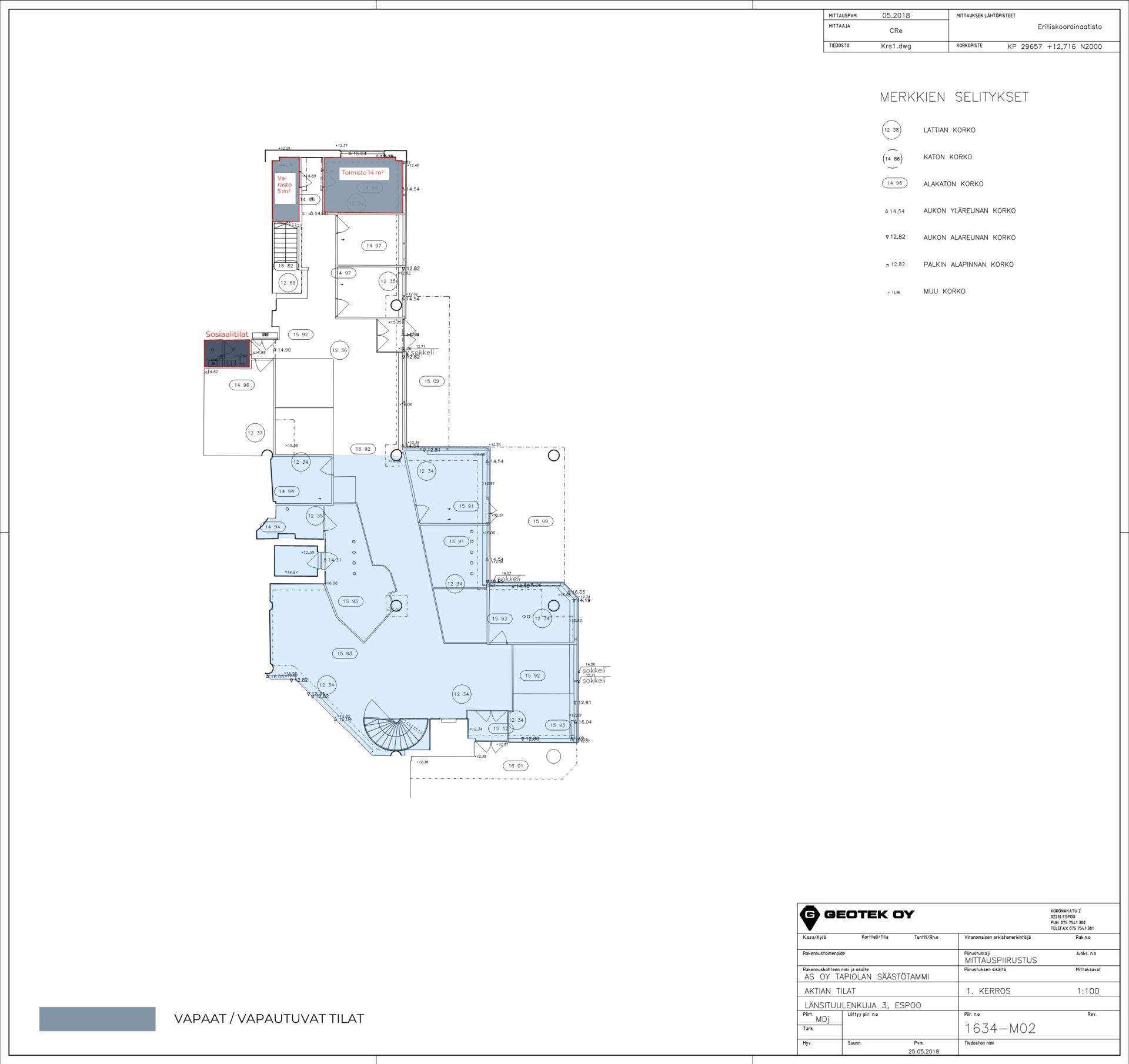Image resolution: width=1129 pixels, height=1064 pixels.
Task: Click the Länsituulenkuja 3, Espoo address text
Action: point(863,1005)
